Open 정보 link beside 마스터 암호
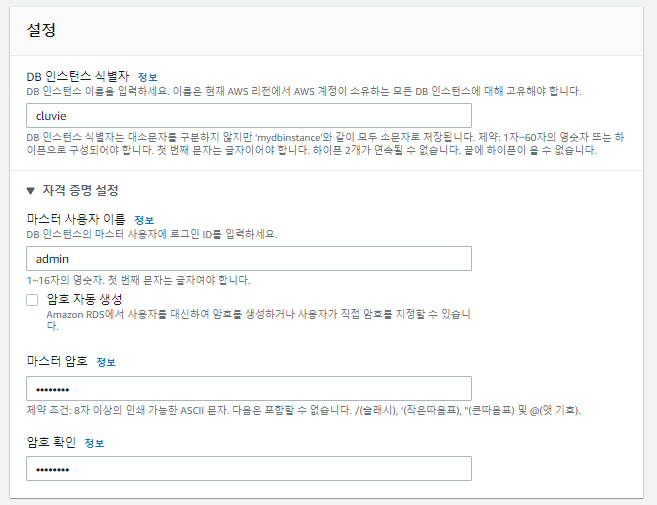657x505 pixels. [106, 362]
